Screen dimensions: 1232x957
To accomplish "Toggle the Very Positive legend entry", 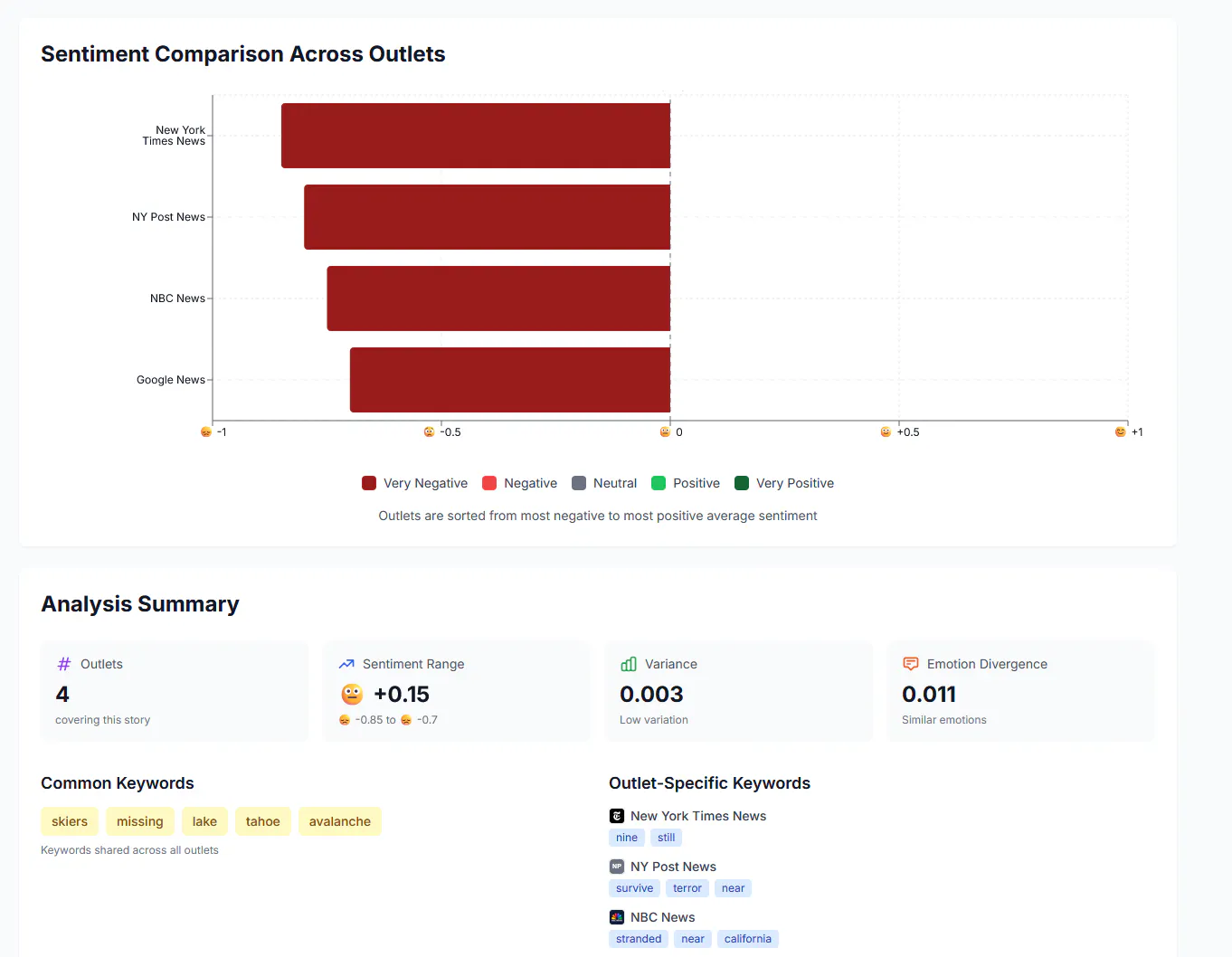I will tap(784, 483).
